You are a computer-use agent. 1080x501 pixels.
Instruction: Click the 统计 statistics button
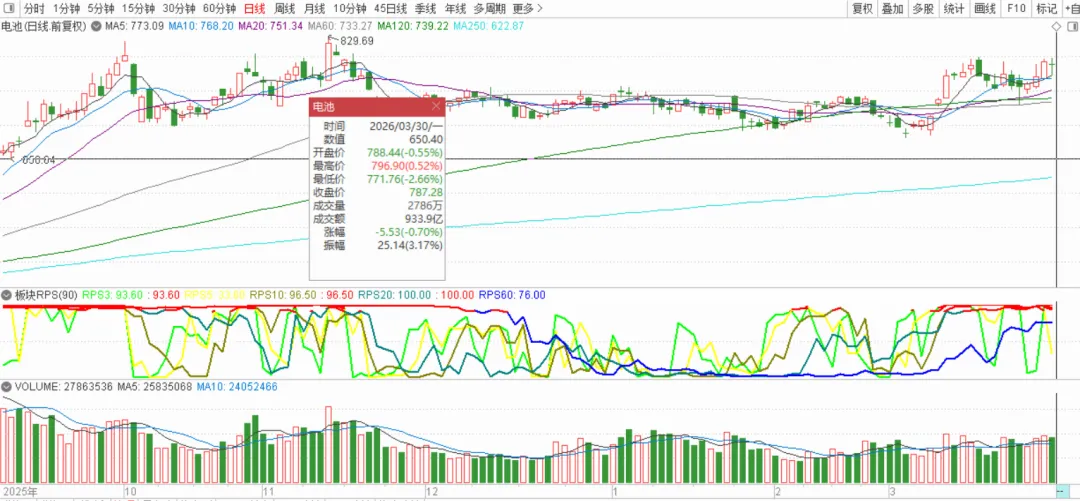pyautogui.click(x=954, y=9)
